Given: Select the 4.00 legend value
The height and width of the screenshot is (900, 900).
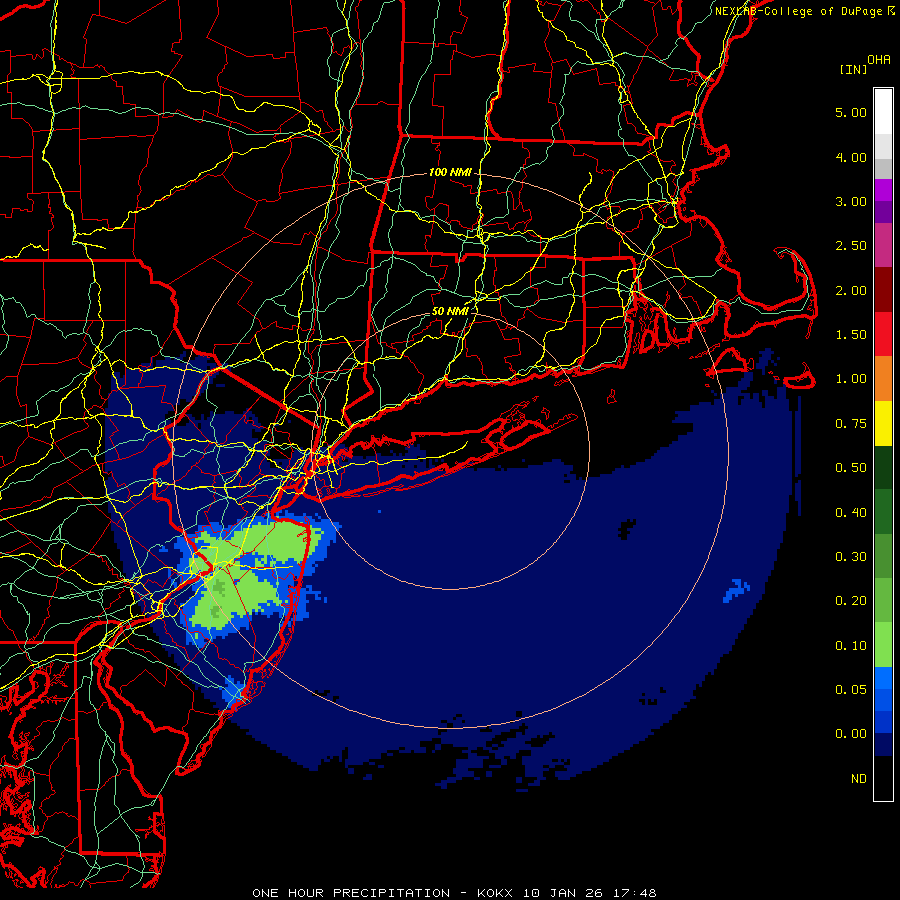Looking at the screenshot, I should pos(851,157).
